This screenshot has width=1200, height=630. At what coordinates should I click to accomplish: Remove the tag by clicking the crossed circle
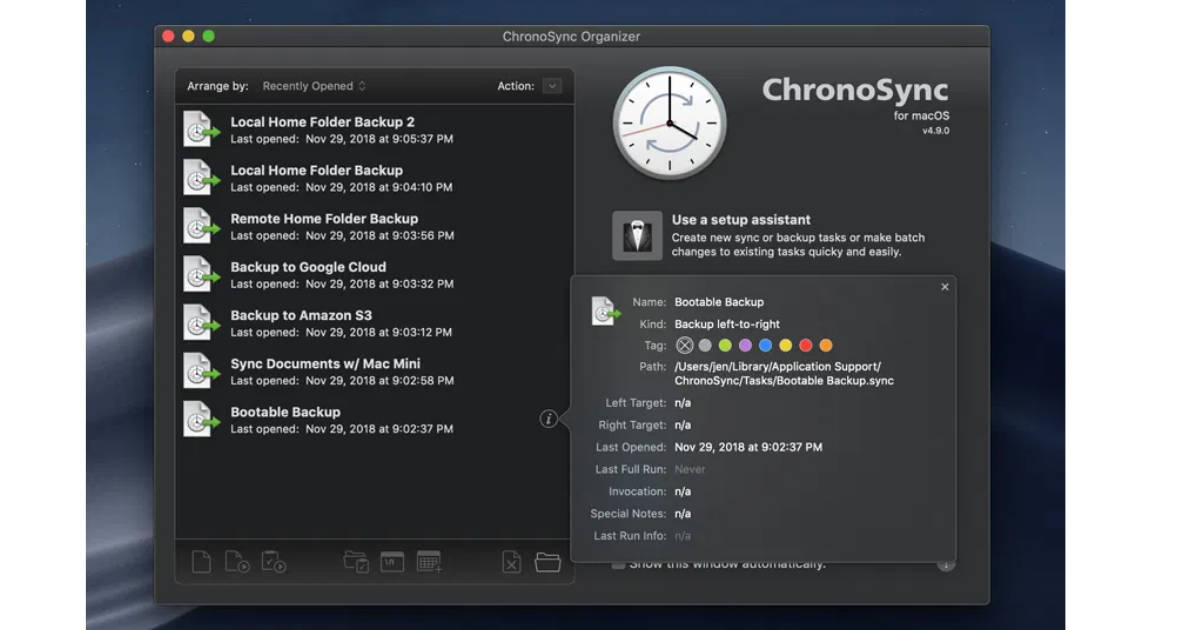[x=684, y=345]
